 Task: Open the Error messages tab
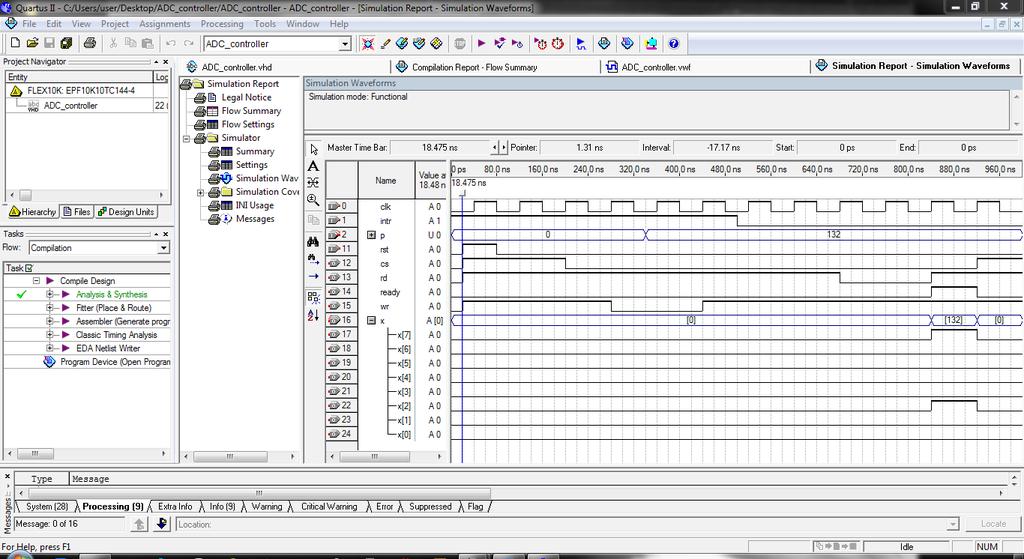384,507
